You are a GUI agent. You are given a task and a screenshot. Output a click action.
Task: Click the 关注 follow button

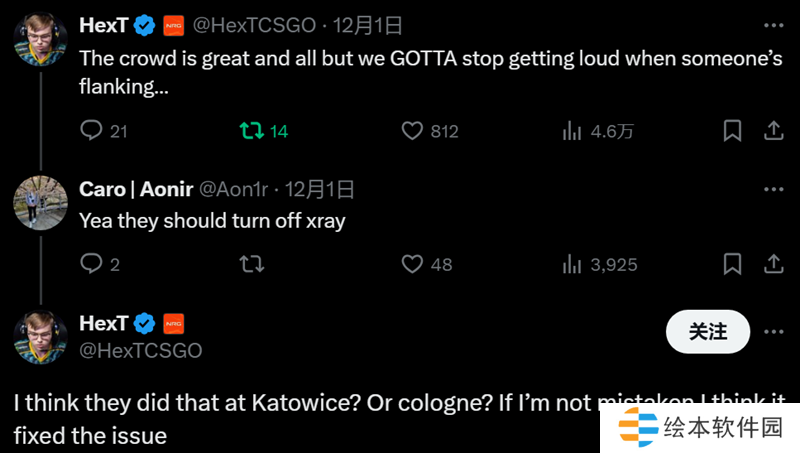tap(708, 332)
